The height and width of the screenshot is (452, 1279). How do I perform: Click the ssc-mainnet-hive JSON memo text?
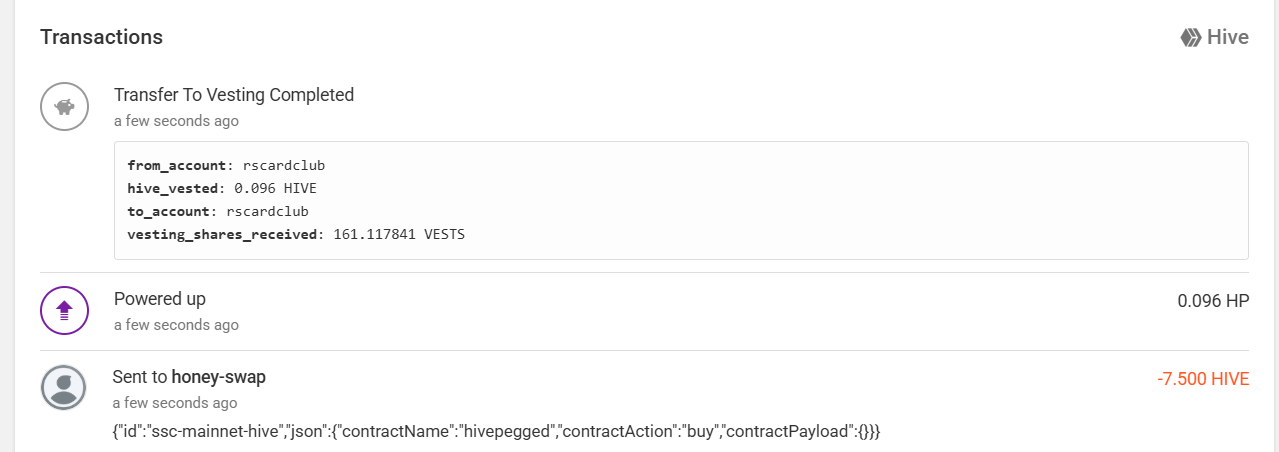(495, 431)
